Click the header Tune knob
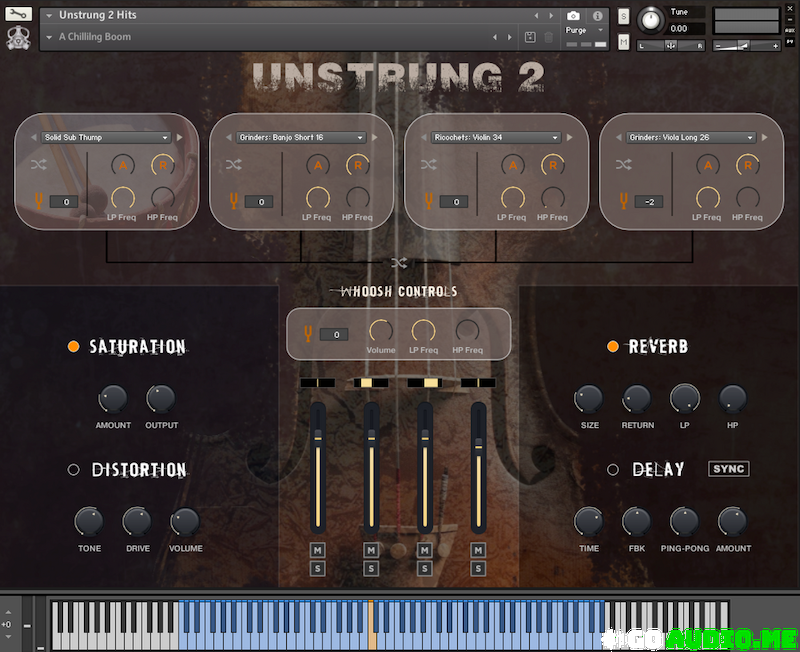Viewport: 800px width, 652px height. tap(650, 20)
